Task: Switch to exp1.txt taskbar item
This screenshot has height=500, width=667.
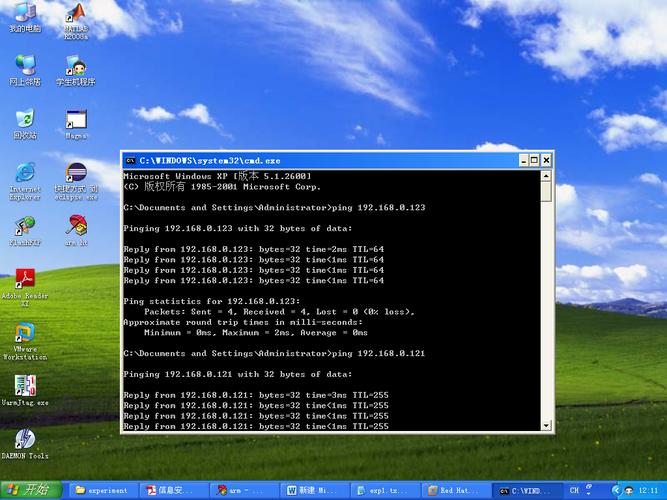Action: (385, 490)
